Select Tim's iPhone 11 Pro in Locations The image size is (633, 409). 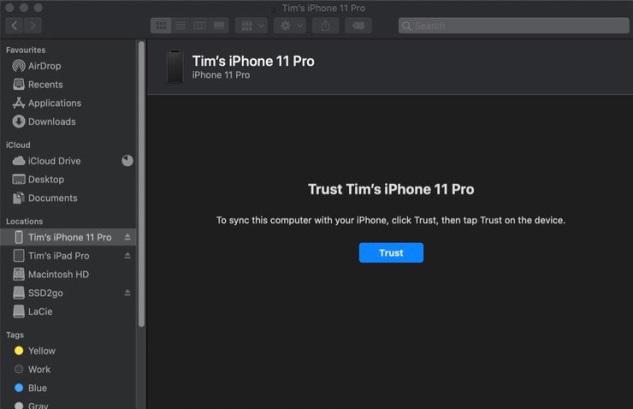tap(68, 237)
